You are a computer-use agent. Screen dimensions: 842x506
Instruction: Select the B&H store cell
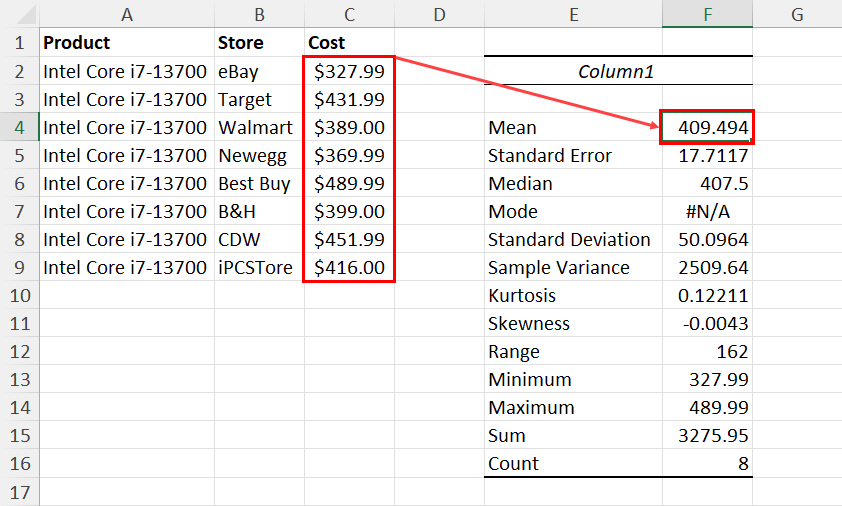(259, 211)
